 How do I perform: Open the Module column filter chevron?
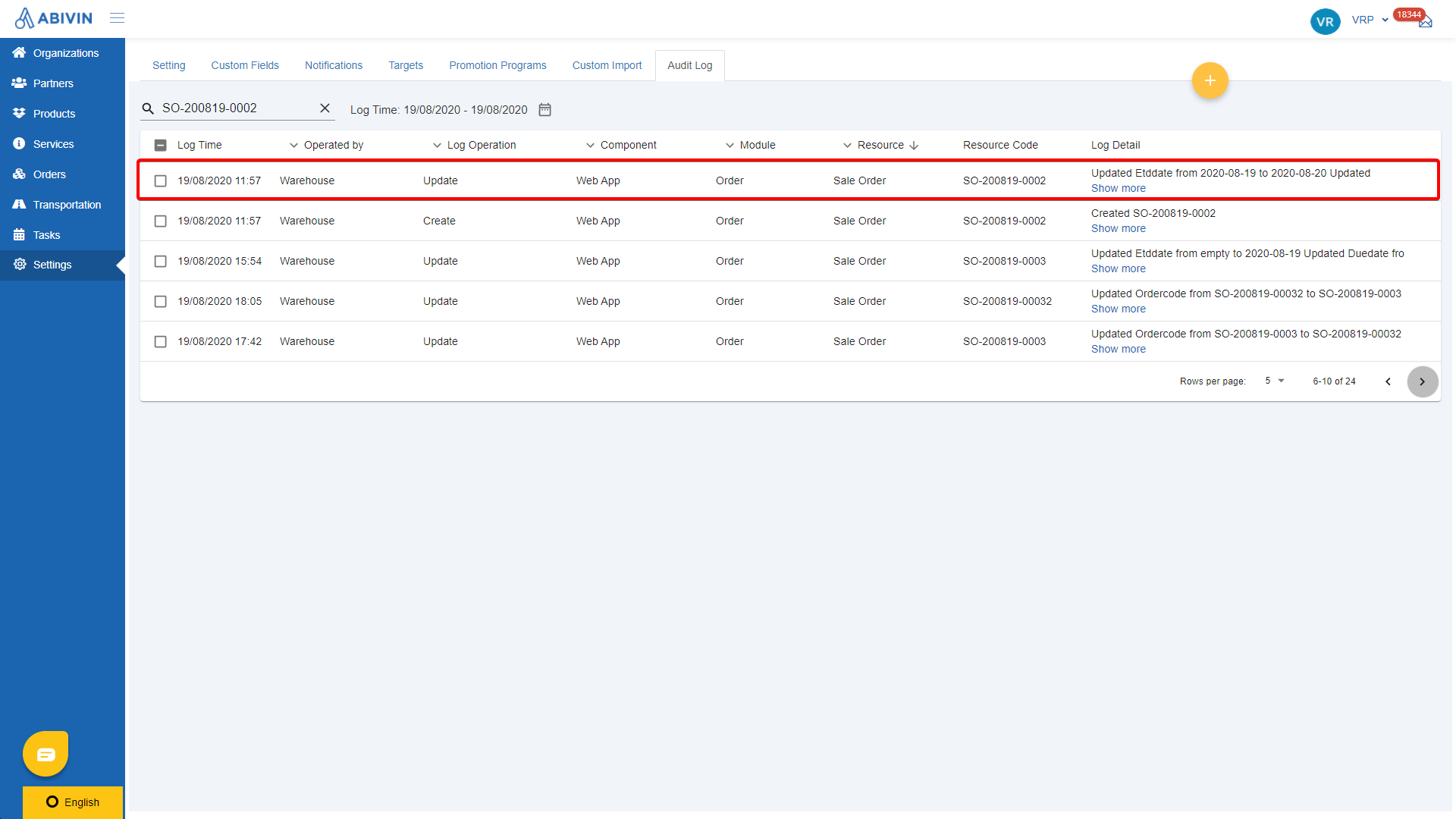coord(847,146)
